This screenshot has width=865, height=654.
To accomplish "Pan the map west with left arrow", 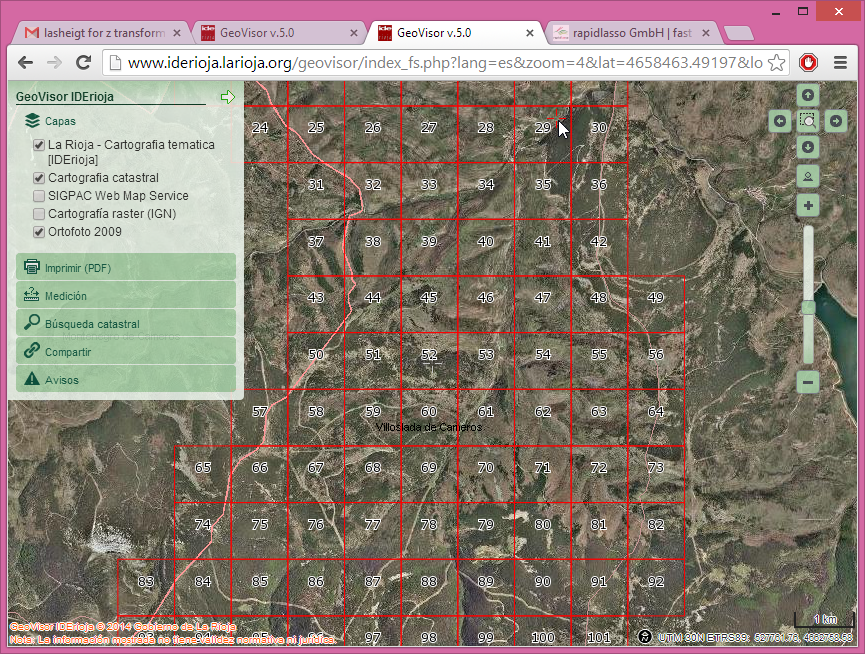I will click(x=781, y=121).
